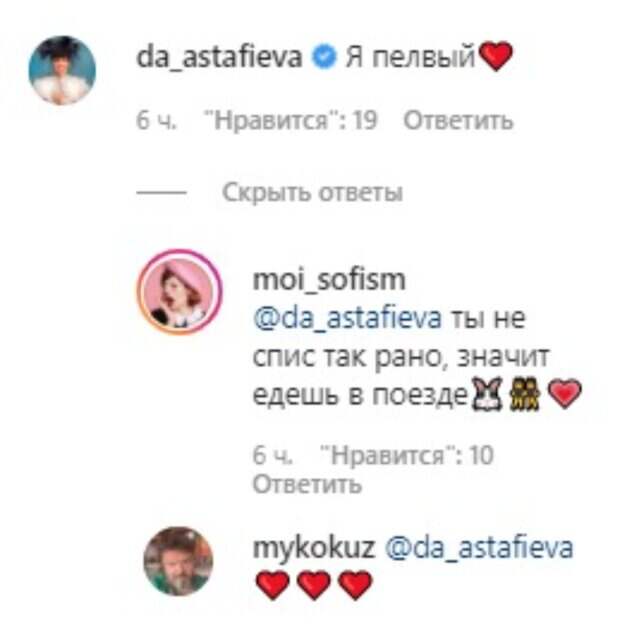
Task: Open da_astafieva's profile picture
Action: click(62, 70)
